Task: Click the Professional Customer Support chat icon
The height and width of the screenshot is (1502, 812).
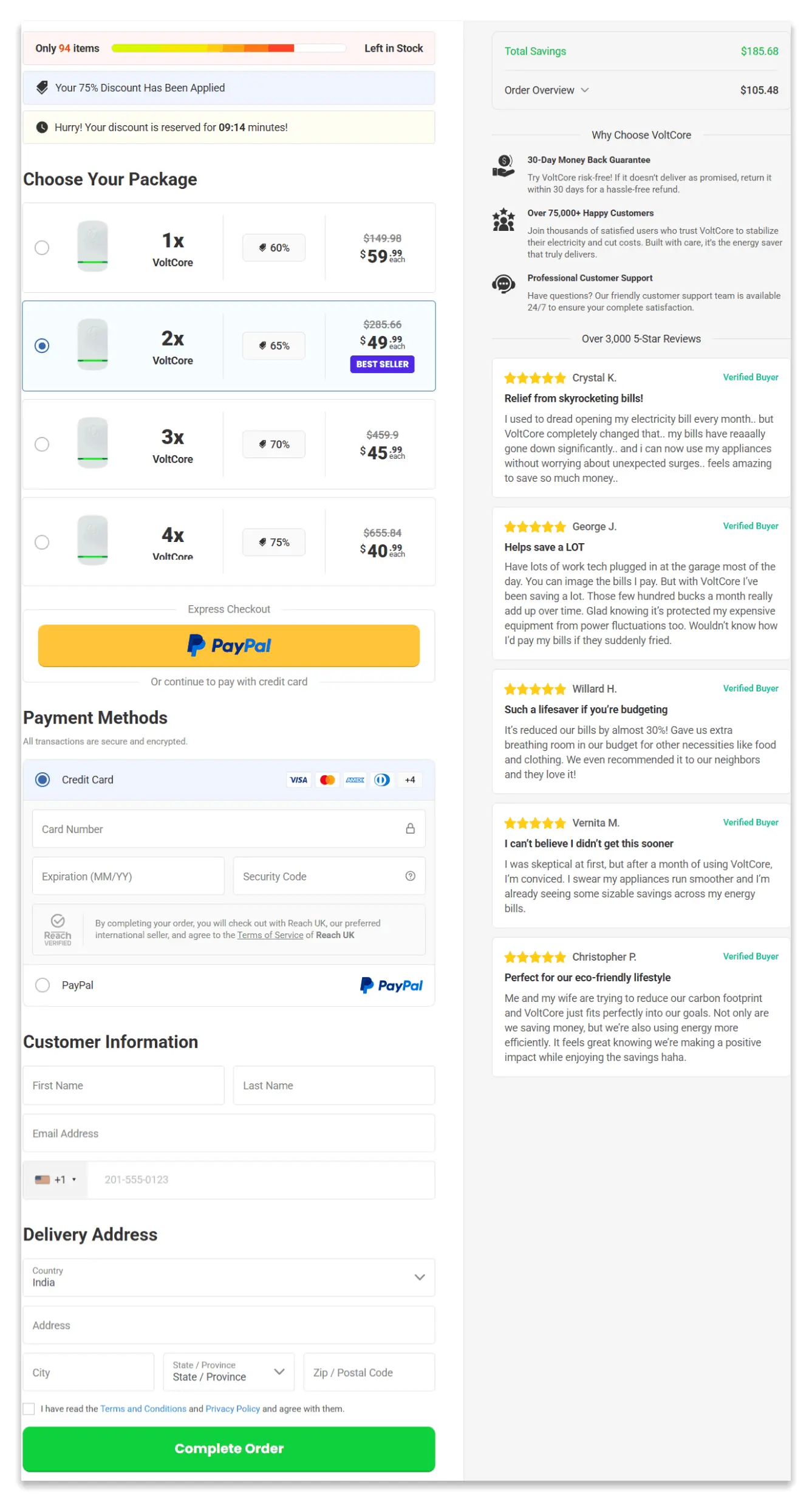Action: coord(503,284)
